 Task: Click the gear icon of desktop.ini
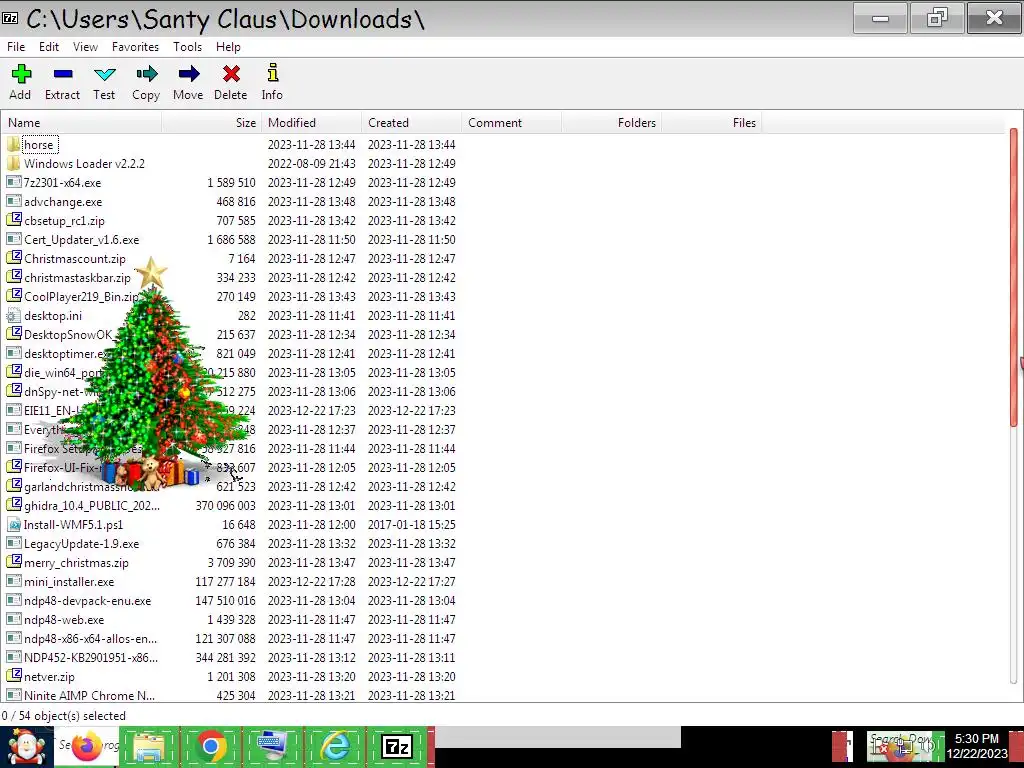[x=13, y=315]
